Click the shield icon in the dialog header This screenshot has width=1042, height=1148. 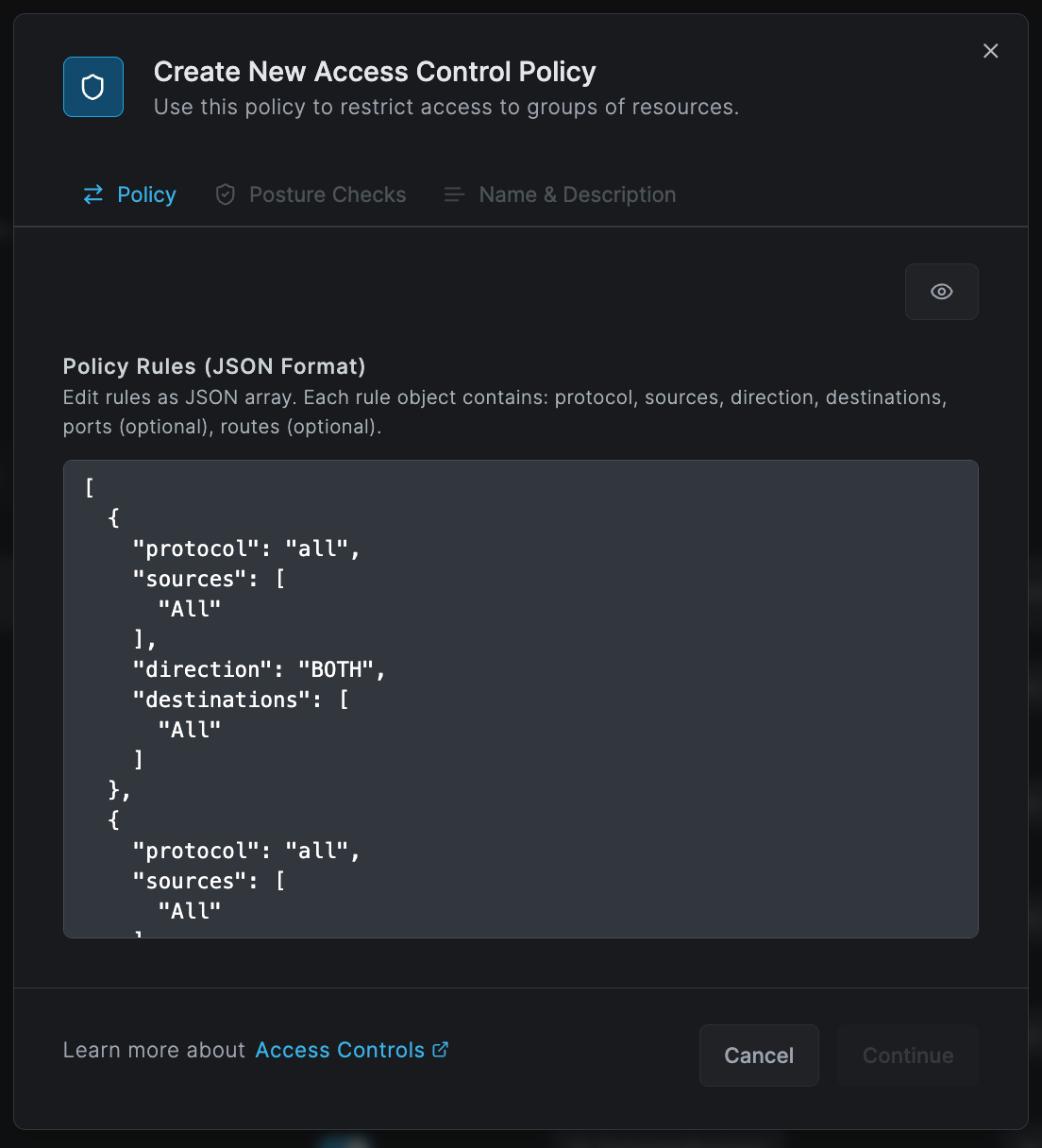coord(92,87)
